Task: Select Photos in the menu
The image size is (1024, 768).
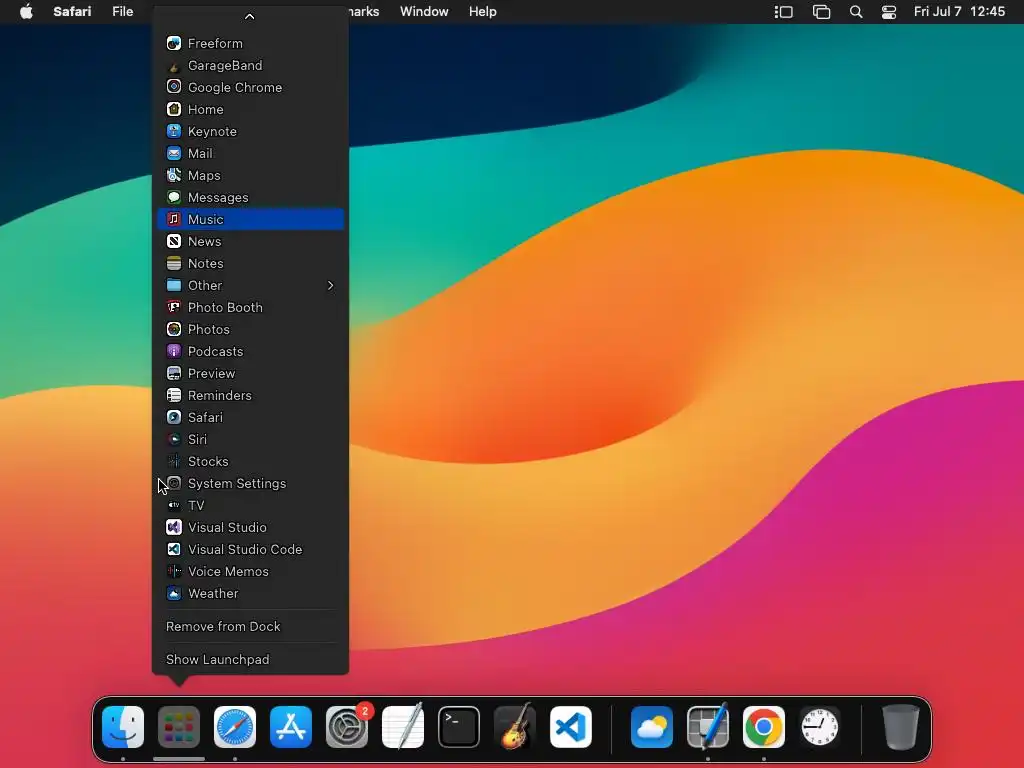Action: [x=250, y=329]
